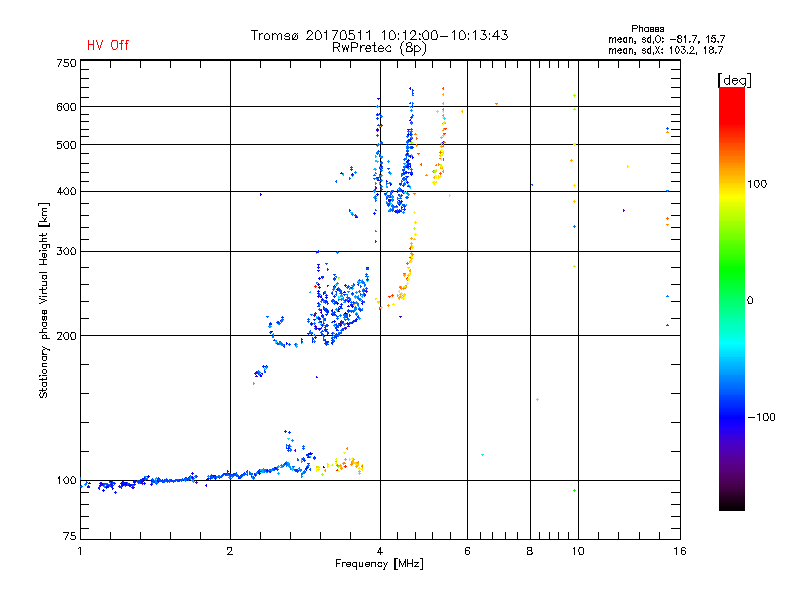This screenshot has width=800, height=600.
Task: Click the 'mean, sd,X: 103.2, 18.7' line
Action: (665, 50)
